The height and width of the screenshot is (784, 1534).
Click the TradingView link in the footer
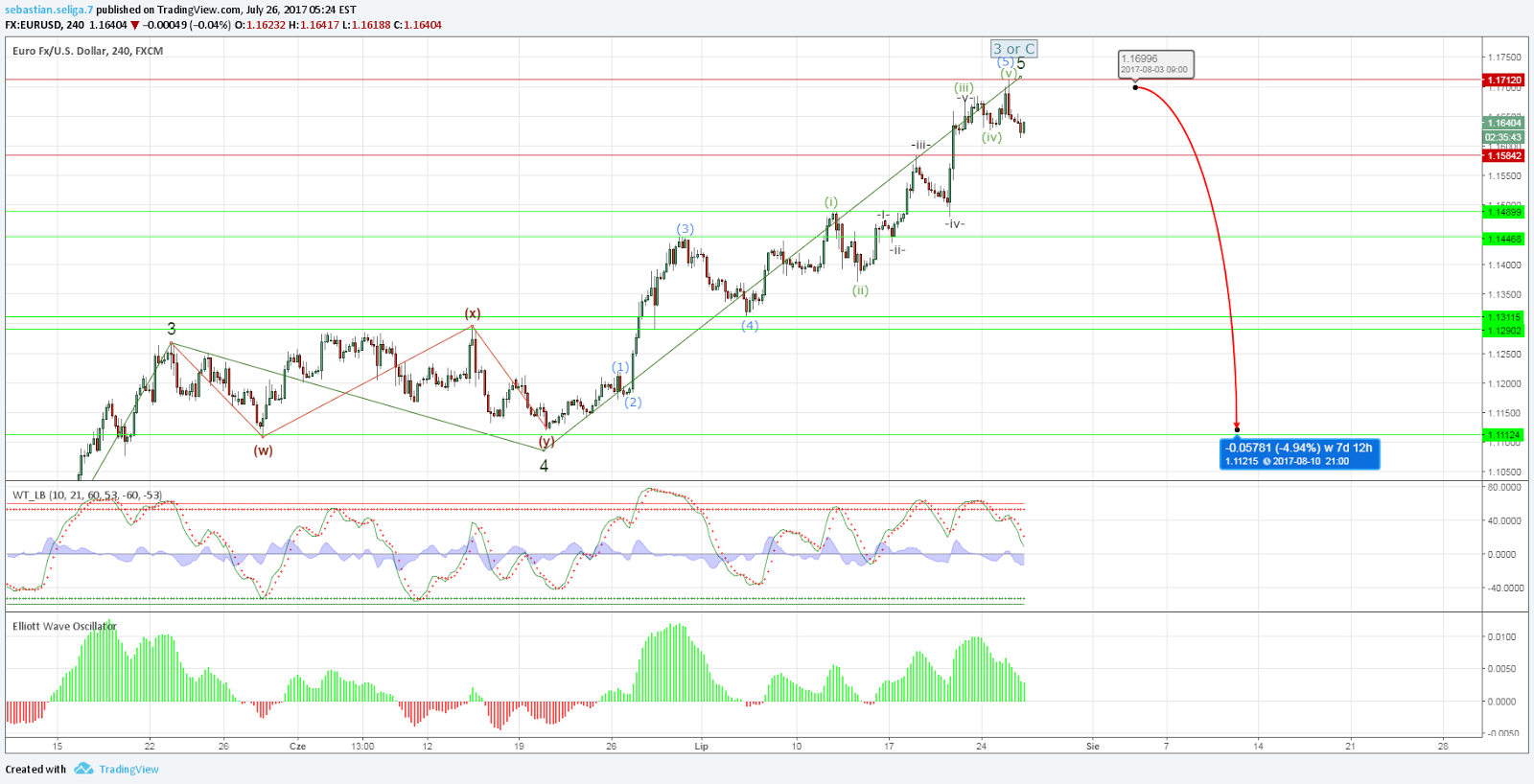click(x=129, y=769)
